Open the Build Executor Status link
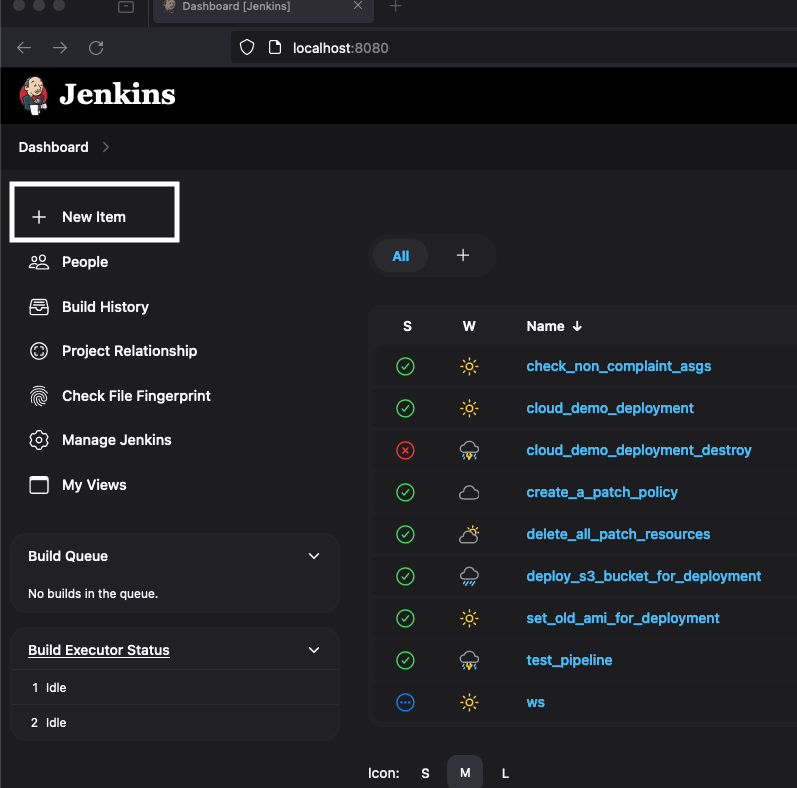This screenshot has width=797, height=788. [99, 650]
